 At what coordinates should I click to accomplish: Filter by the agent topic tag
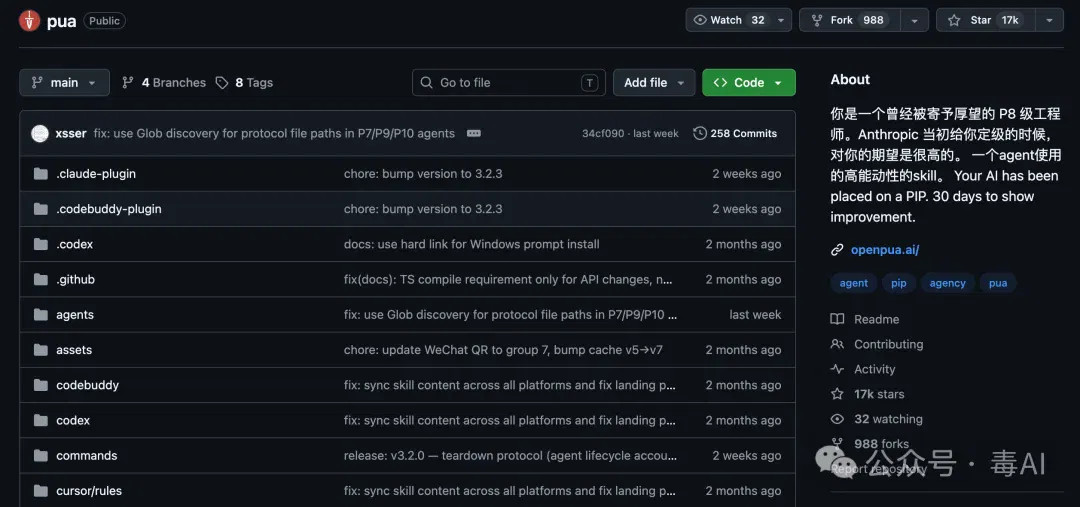point(853,283)
